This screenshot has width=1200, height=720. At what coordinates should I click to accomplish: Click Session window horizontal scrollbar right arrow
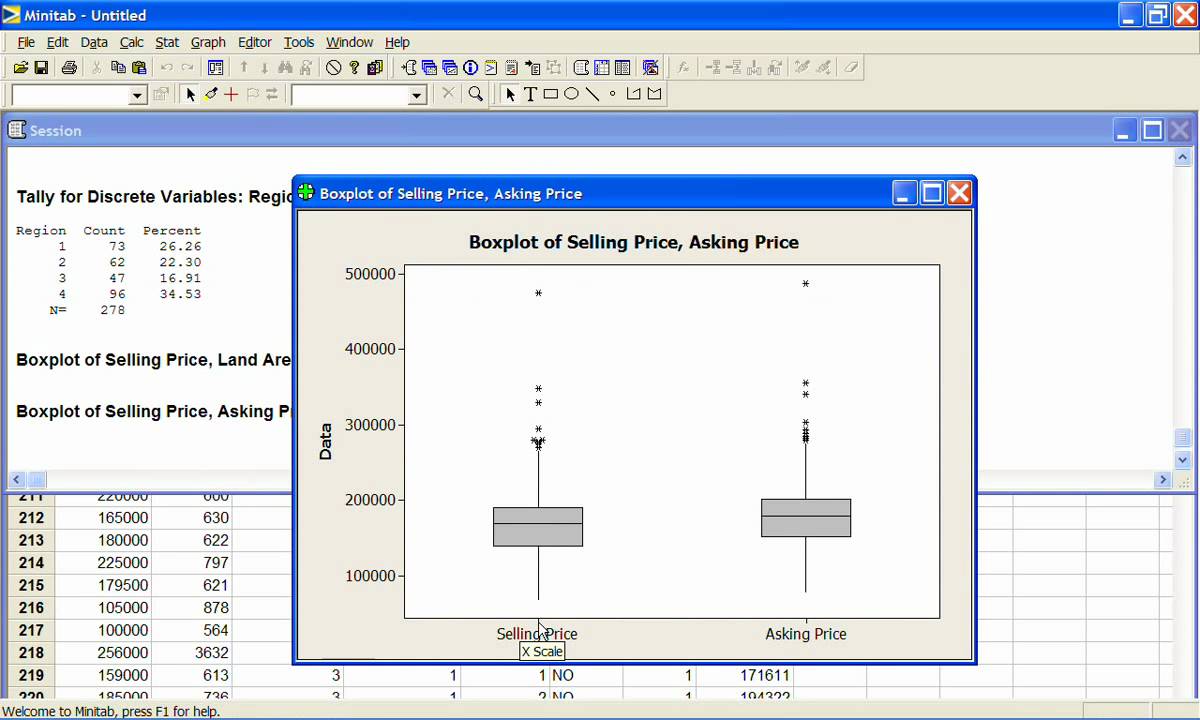(x=1163, y=480)
